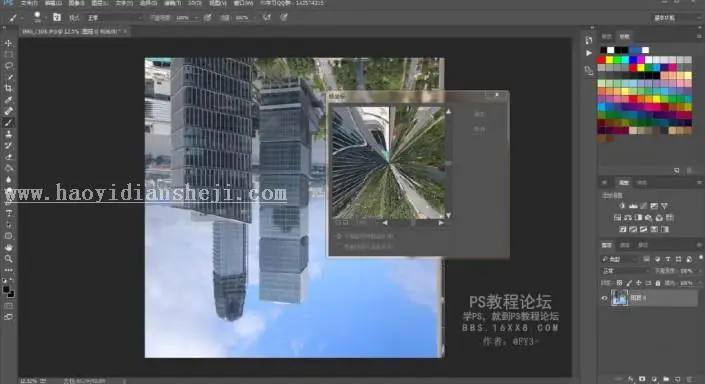Add a layer mask to the layer
705x384 pixels.
pos(642,379)
